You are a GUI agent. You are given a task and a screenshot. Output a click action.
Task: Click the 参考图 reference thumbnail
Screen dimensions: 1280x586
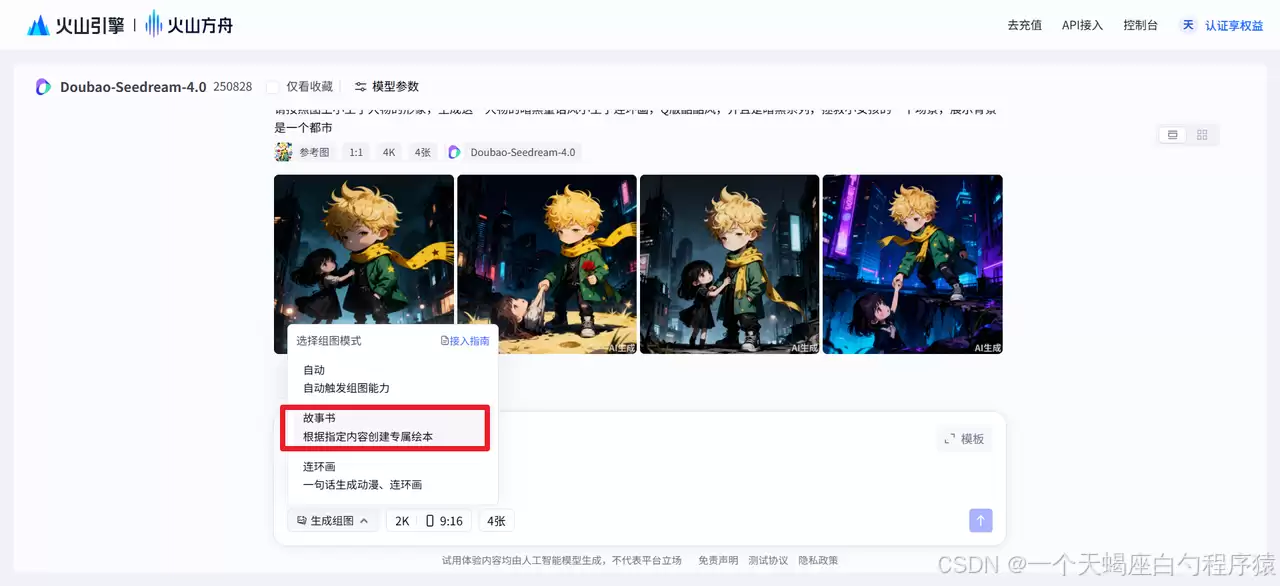point(283,152)
